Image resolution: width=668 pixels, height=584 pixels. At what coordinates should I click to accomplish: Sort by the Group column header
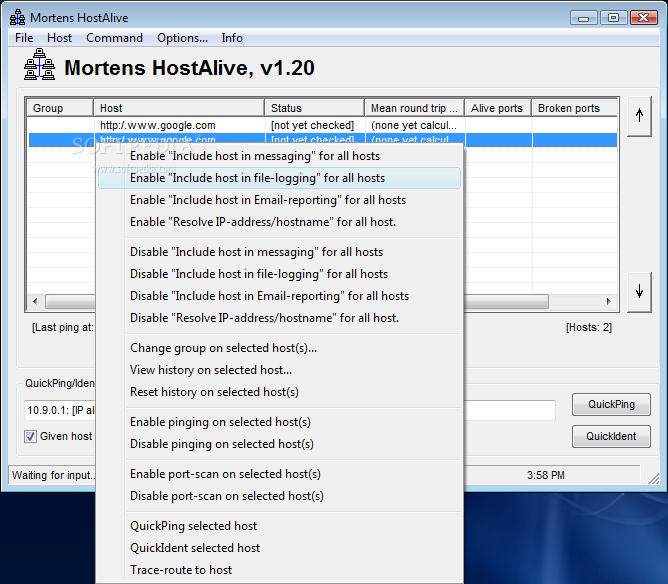60,108
